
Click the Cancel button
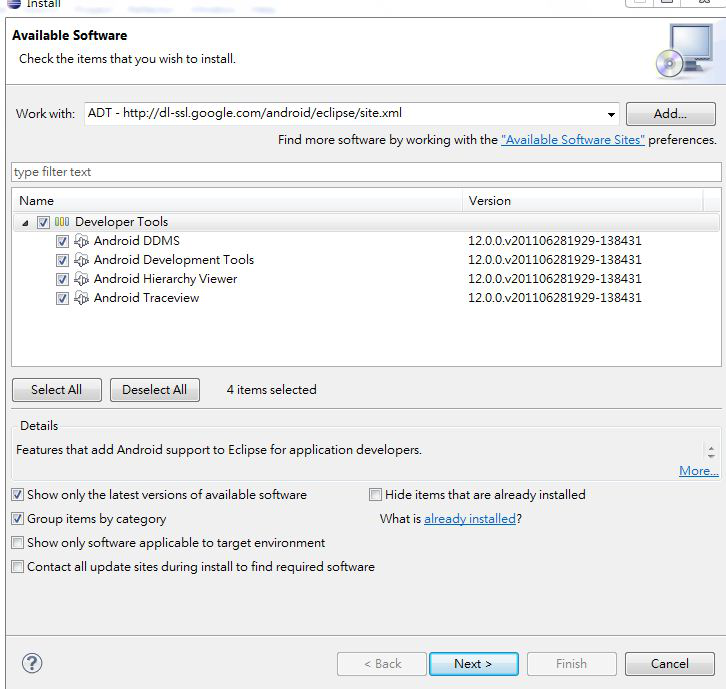[x=670, y=664]
